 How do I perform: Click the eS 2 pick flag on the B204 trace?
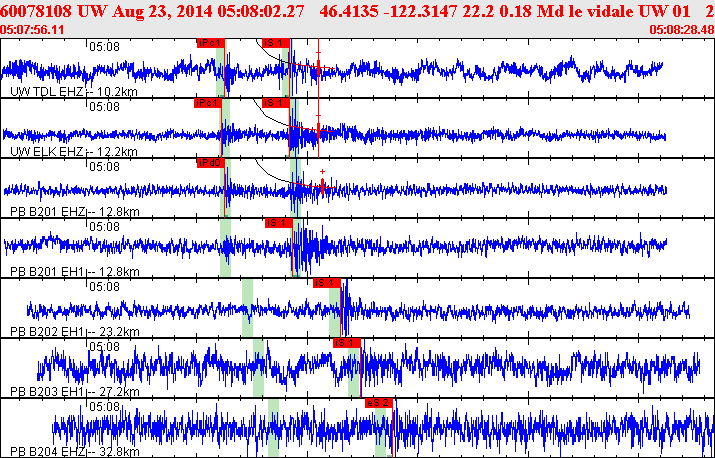tap(379, 403)
